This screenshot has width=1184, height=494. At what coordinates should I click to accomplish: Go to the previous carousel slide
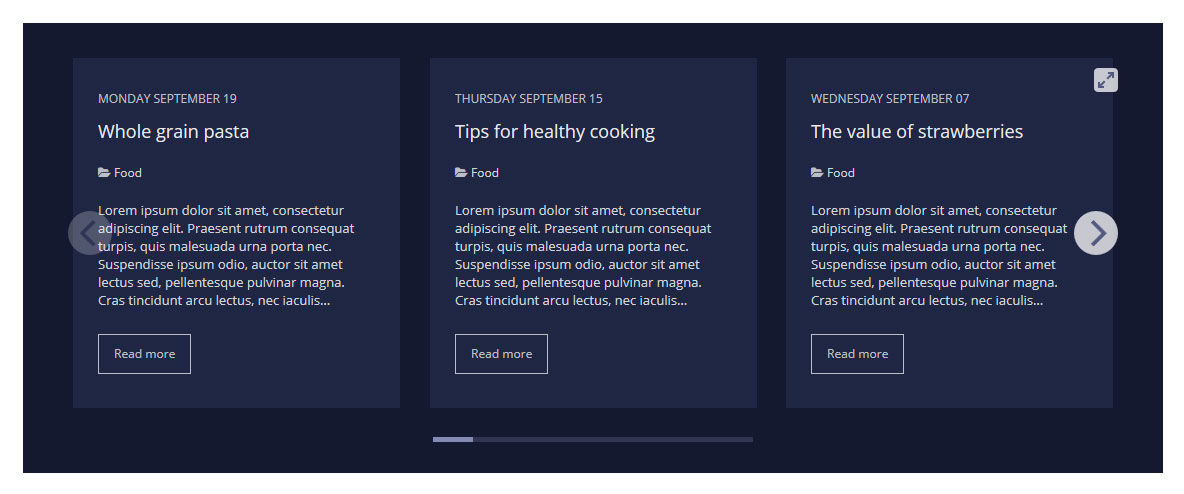point(89,233)
